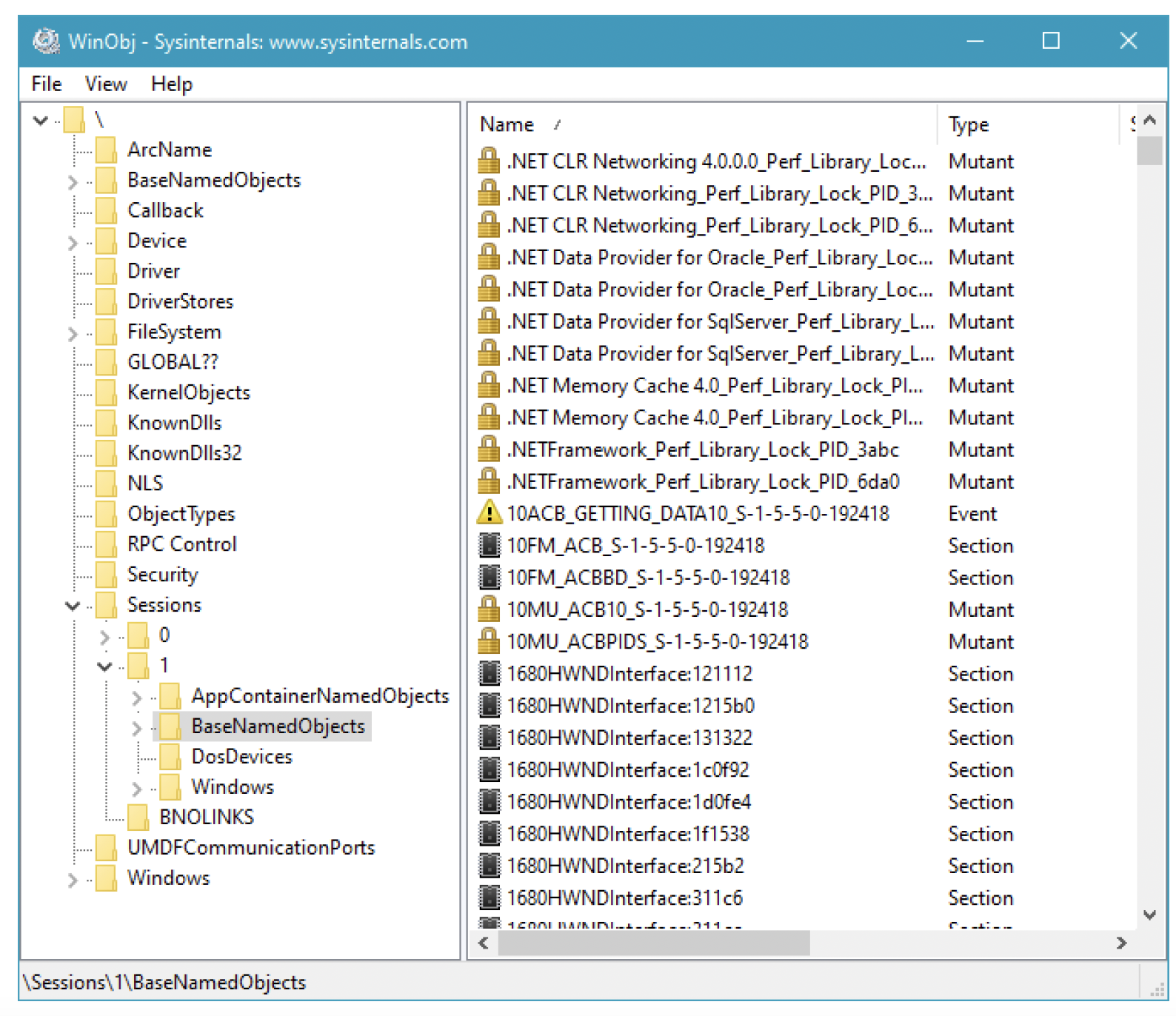Select the 1680HWNDInterface:215b2 row
This screenshot has width=1176, height=1016.
pyautogui.click(x=802, y=866)
